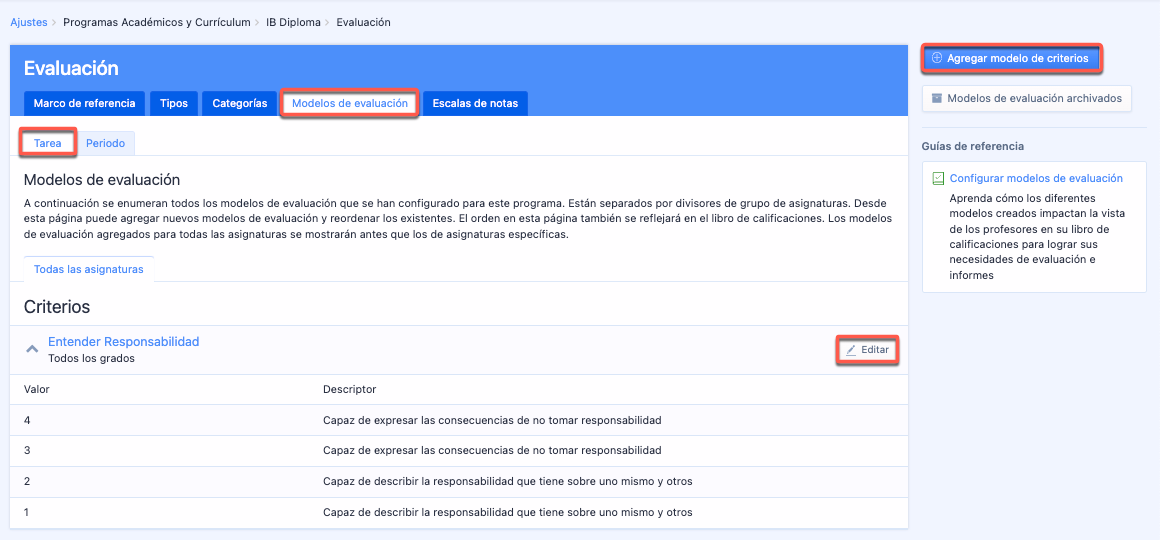This screenshot has width=1160, height=540.
Task: Open the Entender Responsabilidad criterion link
Action: pyautogui.click(x=123, y=341)
